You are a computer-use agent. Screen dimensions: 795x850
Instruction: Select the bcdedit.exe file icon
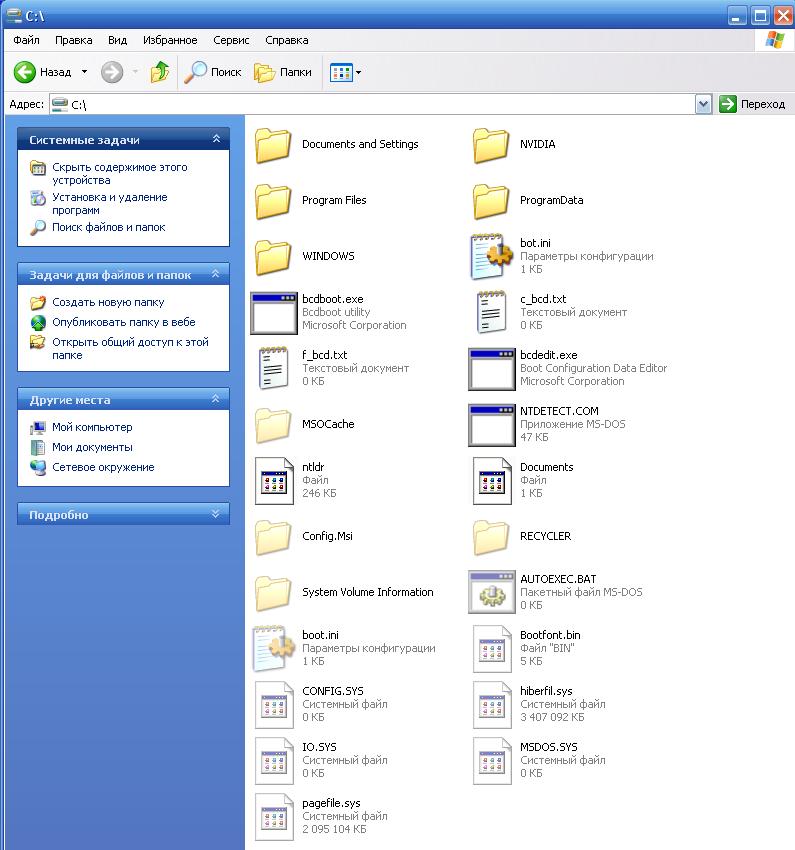[492, 369]
